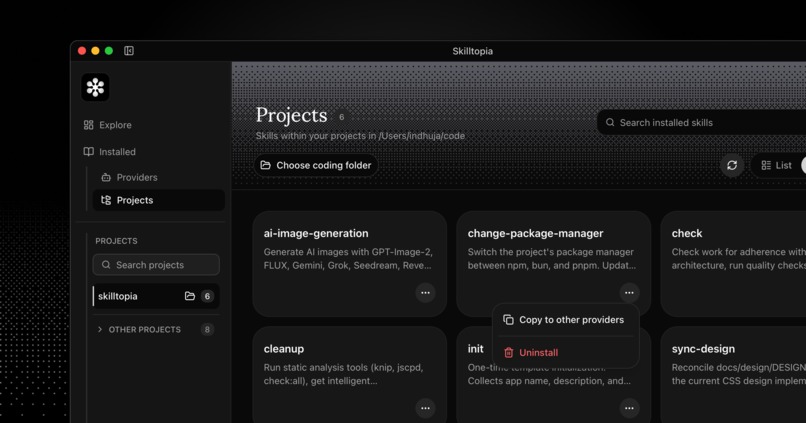Open change-package-manager card options menu
The width and height of the screenshot is (806, 423).
coord(629,292)
